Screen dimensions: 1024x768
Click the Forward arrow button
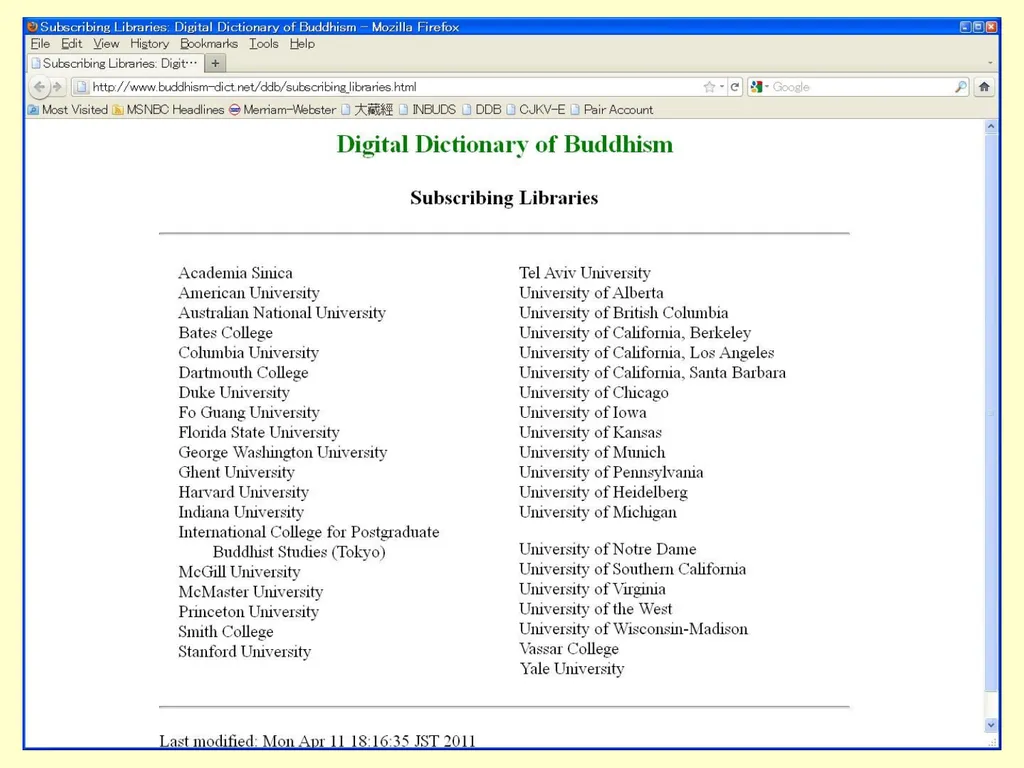(57, 87)
